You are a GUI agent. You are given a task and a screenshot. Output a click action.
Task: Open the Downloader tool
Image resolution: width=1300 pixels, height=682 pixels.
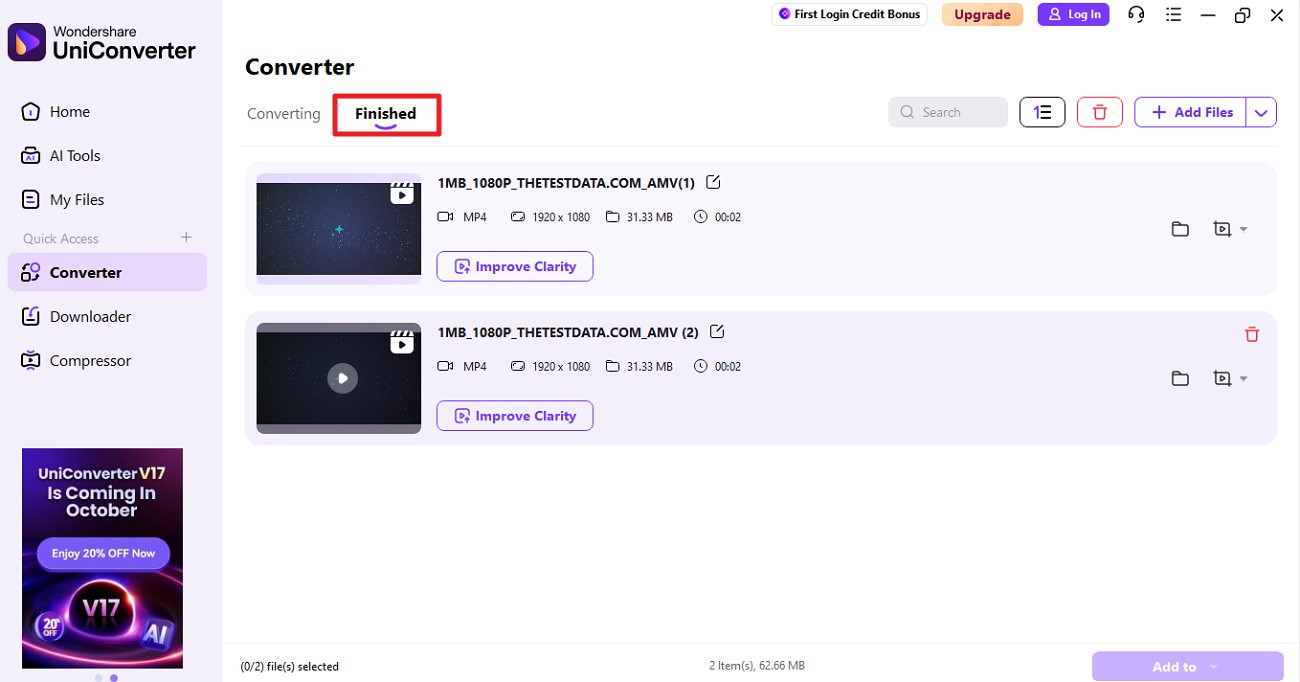76,316
